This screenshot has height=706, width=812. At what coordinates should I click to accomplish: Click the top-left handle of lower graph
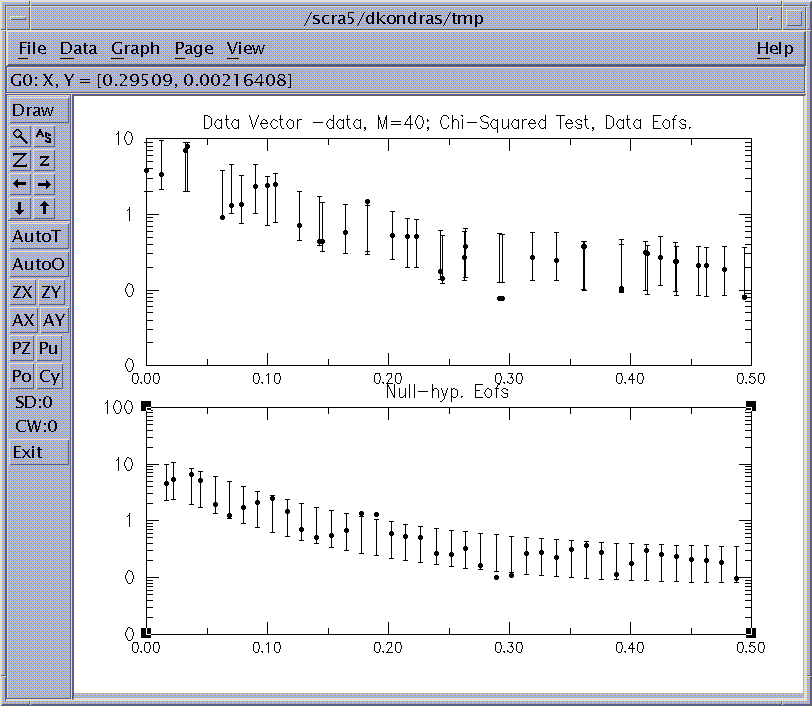pyautogui.click(x=146, y=405)
